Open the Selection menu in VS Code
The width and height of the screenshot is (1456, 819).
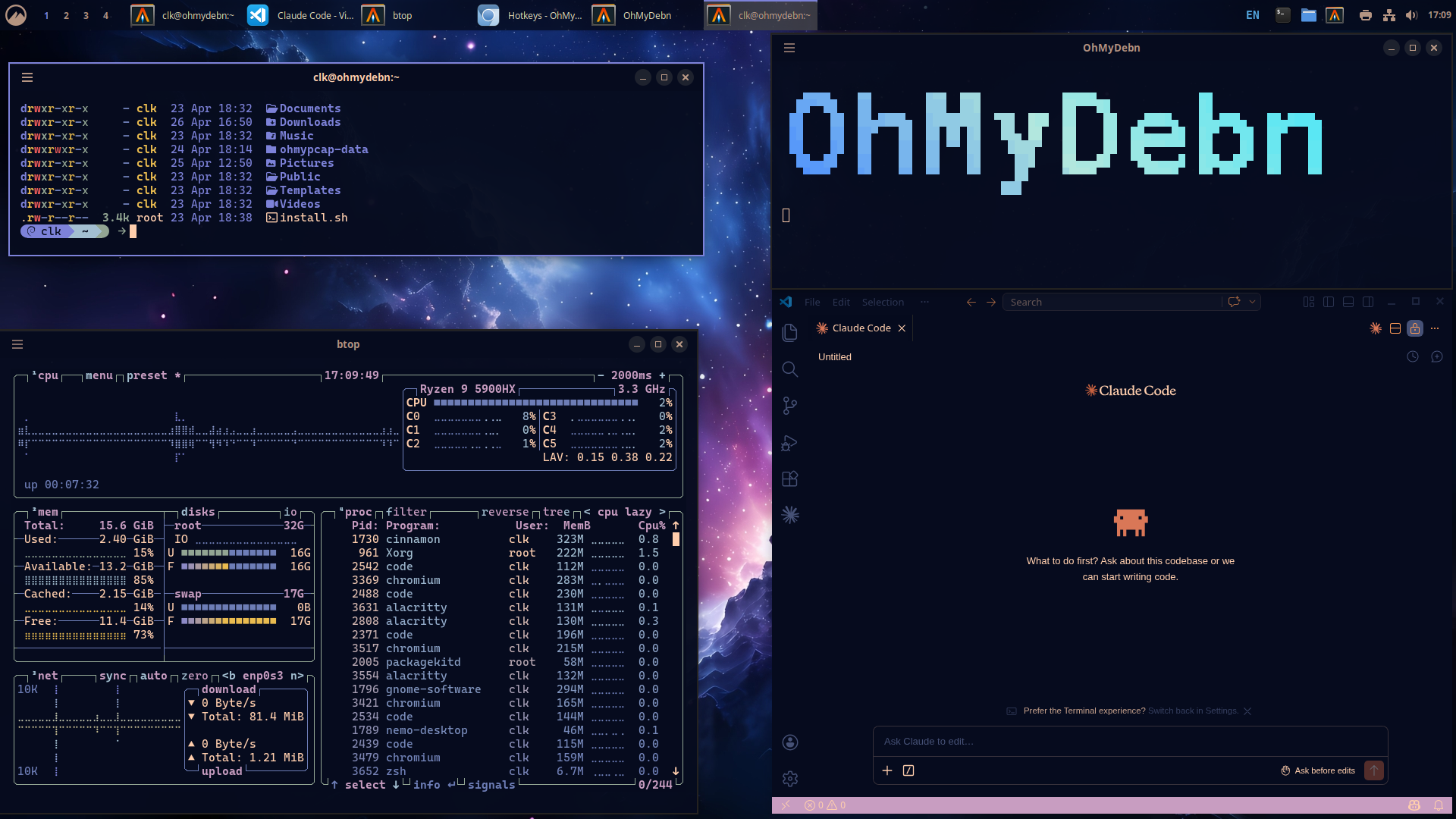click(x=883, y=302)
